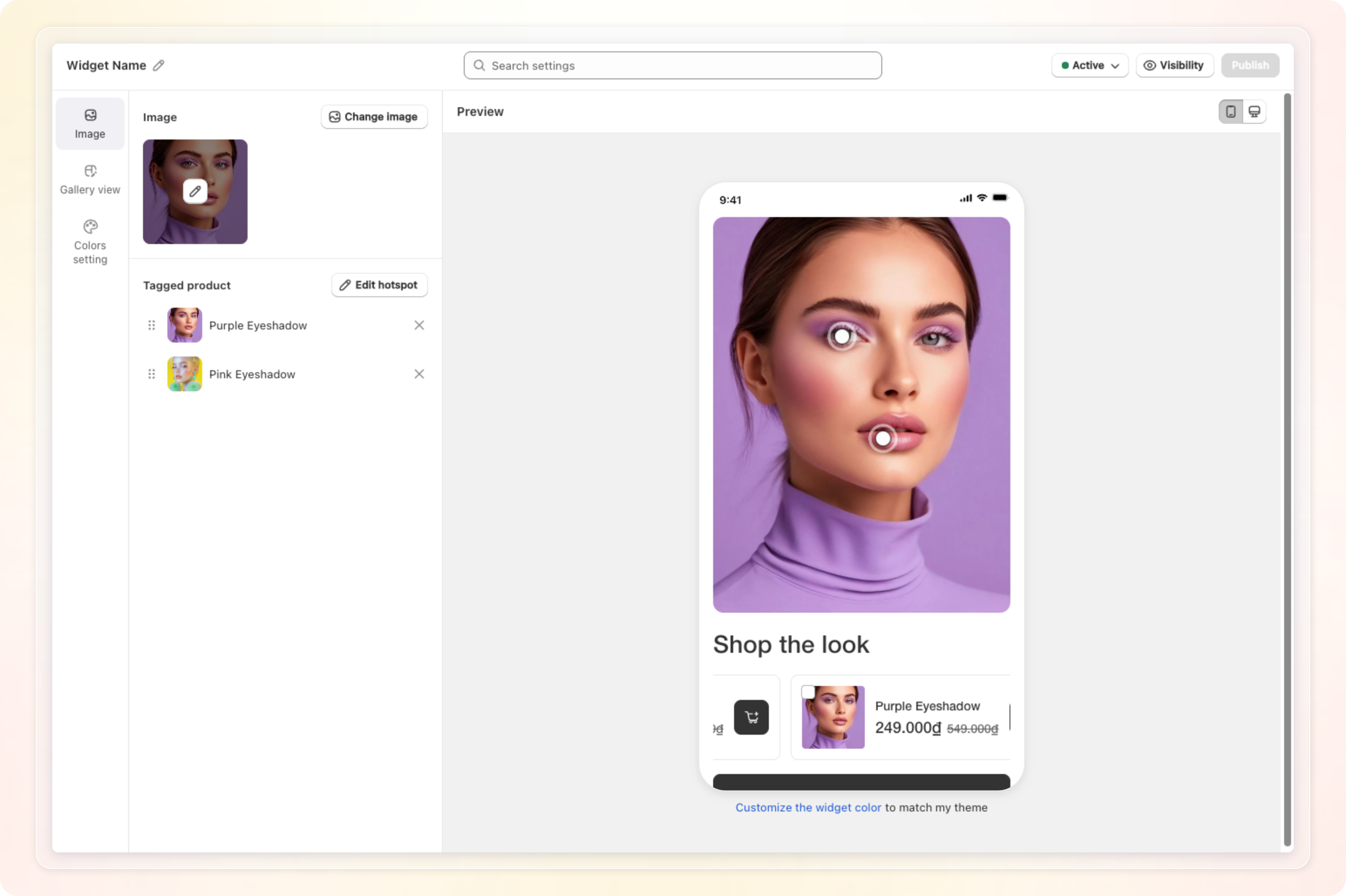Click the pencil icon on image thumbnail
The height and width of the screenshot is (896, 1346).
point(195,191)
